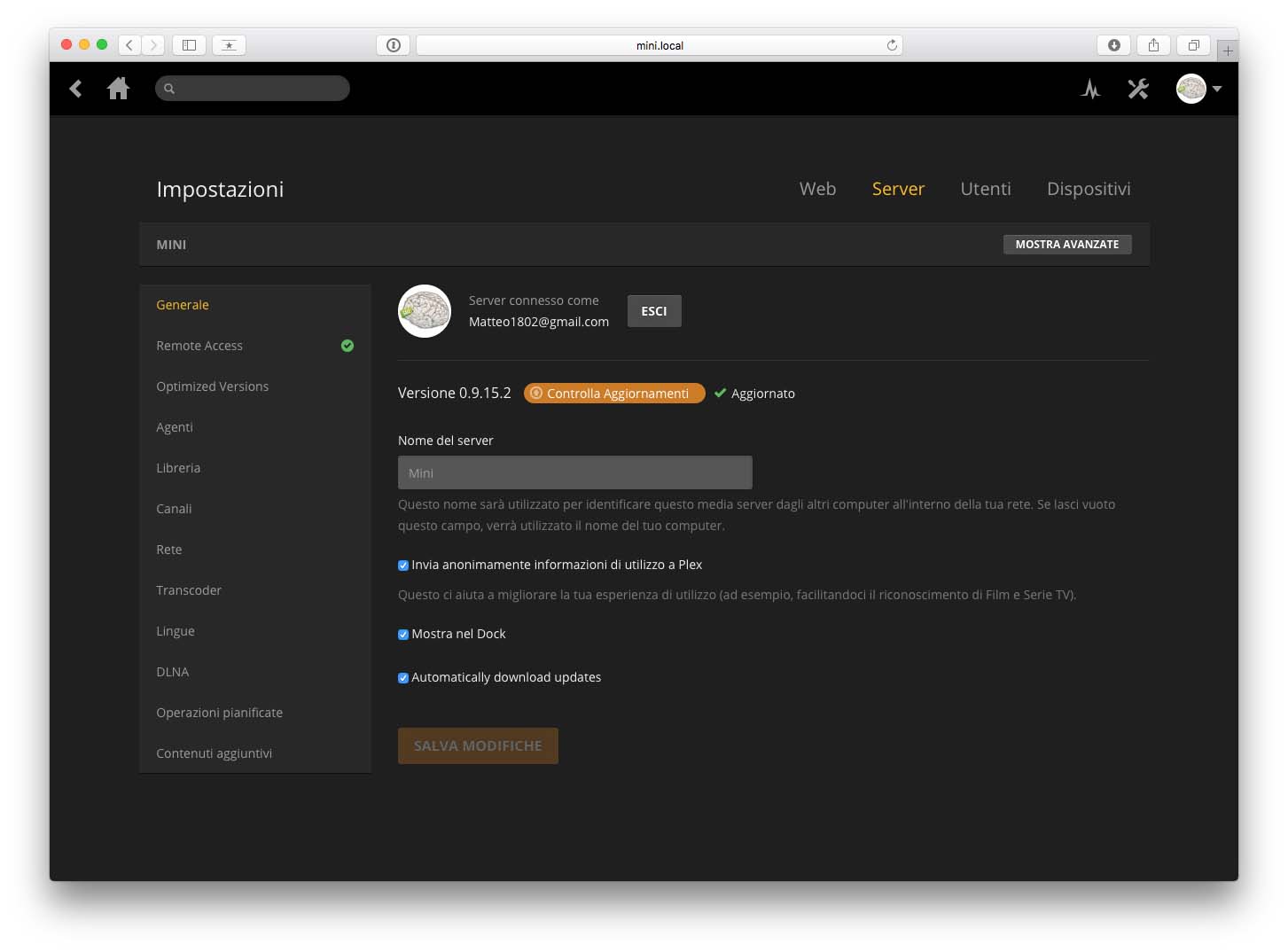Image resolution: width=1288 pixels, height=952 pixels.
Task: Open DLNA settings
Action: [x=255, y=672]
